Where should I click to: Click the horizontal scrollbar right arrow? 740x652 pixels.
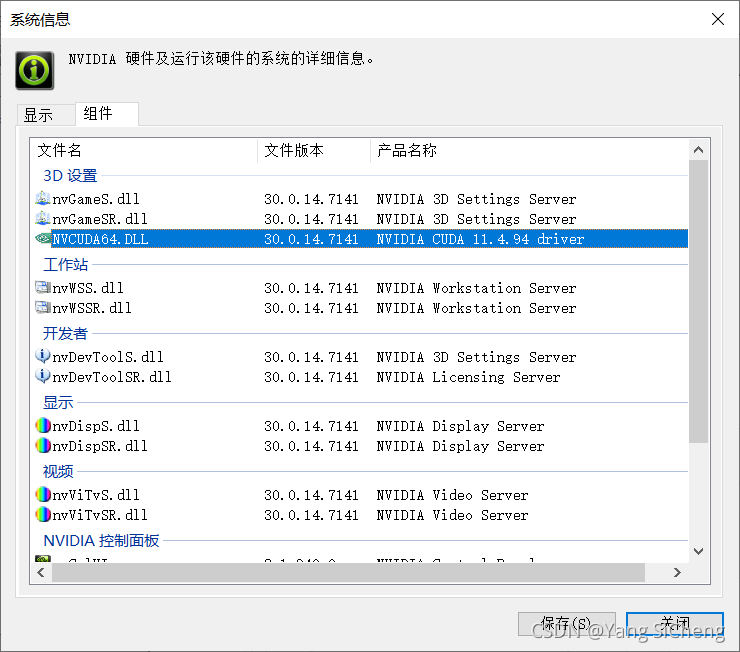[677, 572]
